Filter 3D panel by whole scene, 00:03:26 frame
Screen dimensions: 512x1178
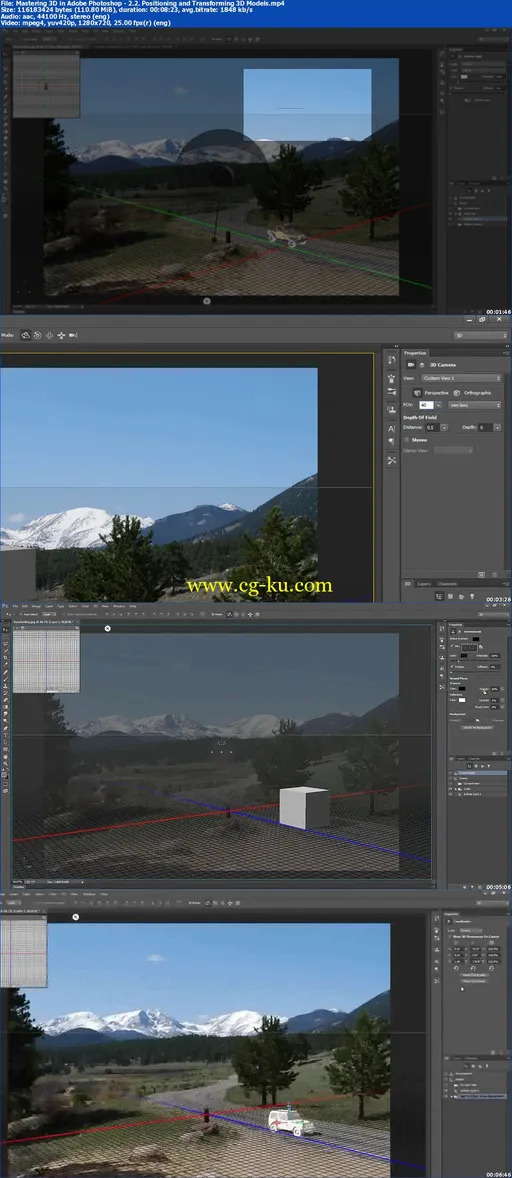(x=439, y=597)
